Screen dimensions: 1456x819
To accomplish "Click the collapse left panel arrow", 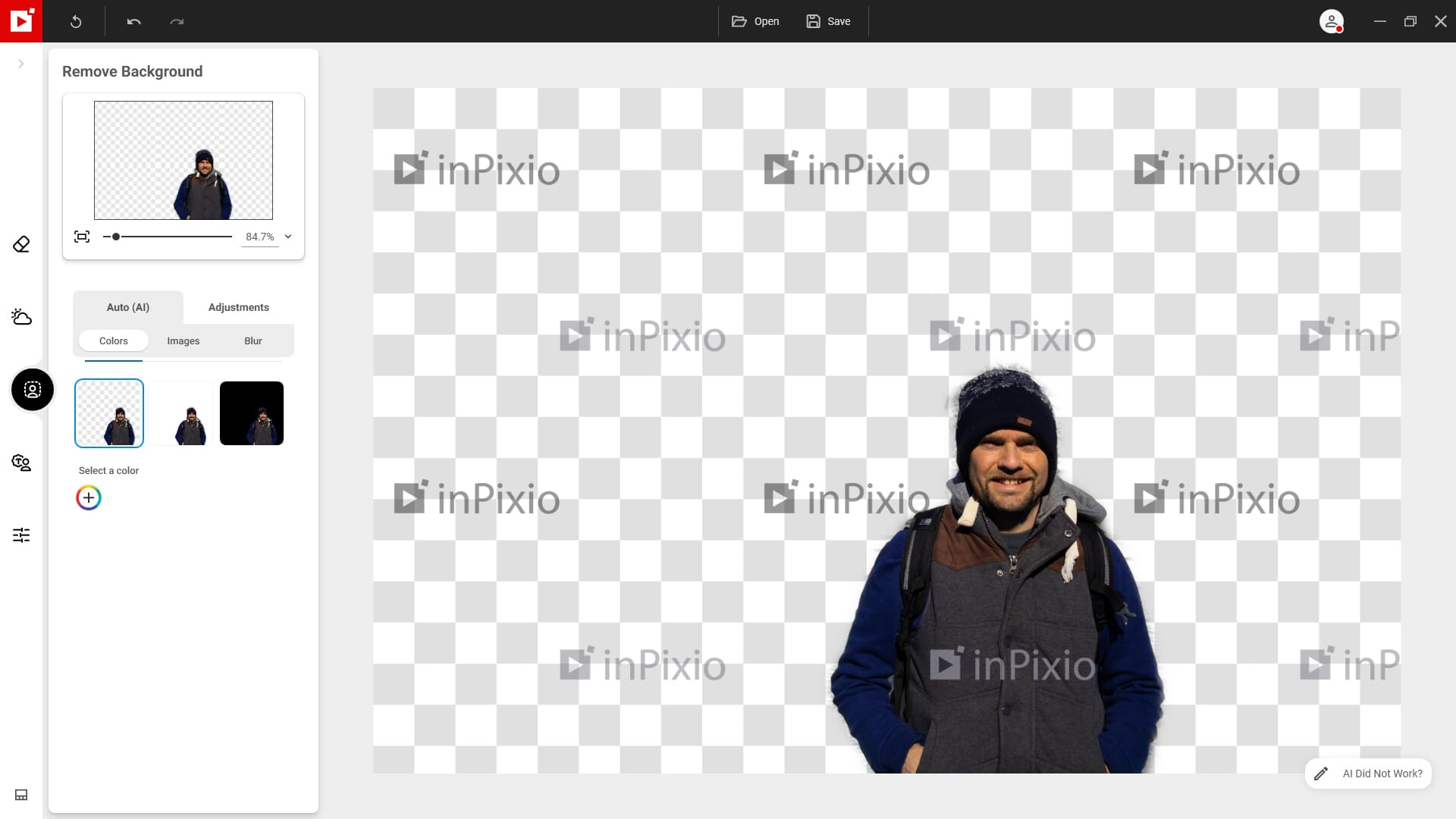I will point(21,63).
